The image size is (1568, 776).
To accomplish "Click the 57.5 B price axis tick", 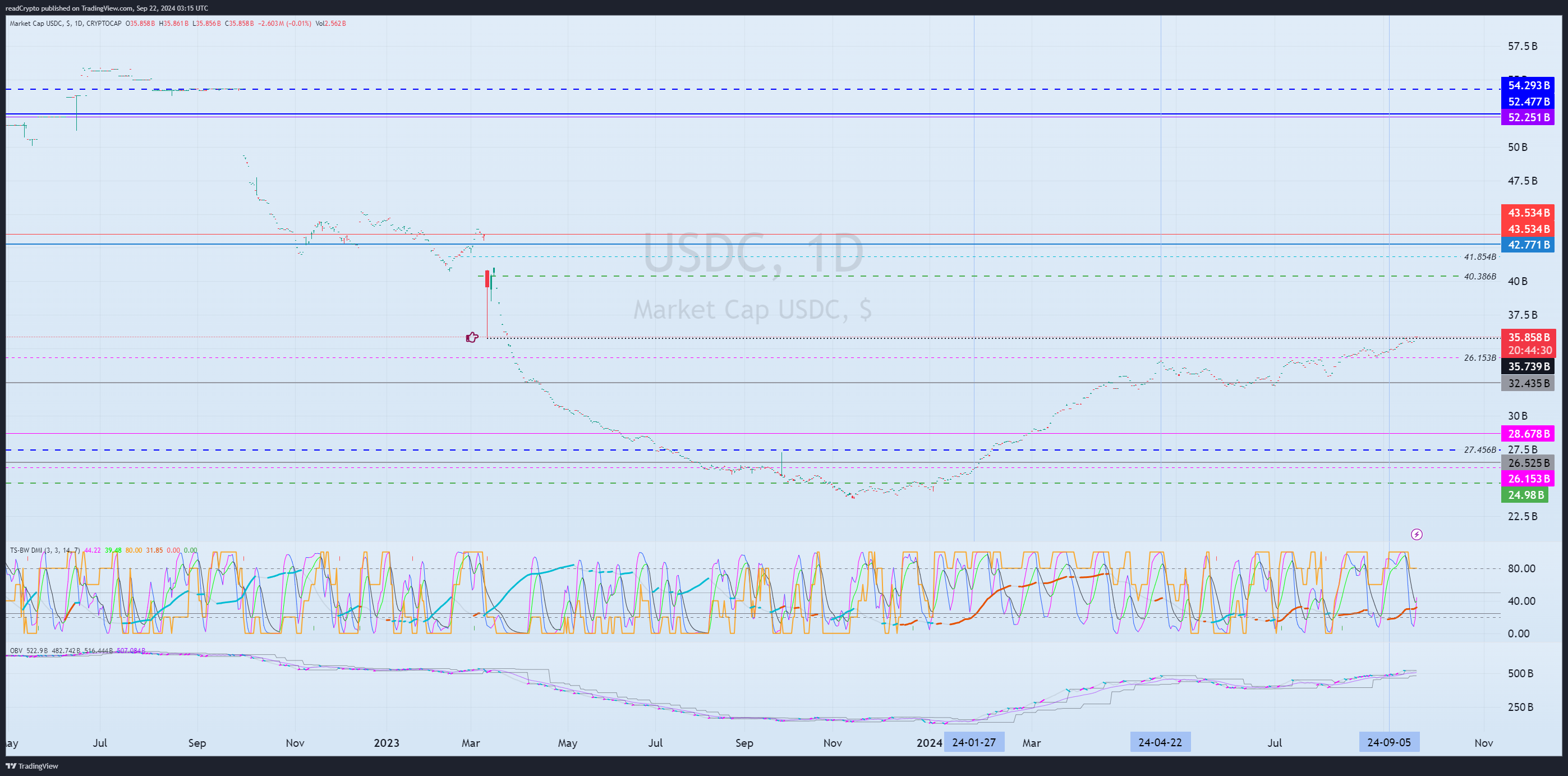I will point(1522,46).
